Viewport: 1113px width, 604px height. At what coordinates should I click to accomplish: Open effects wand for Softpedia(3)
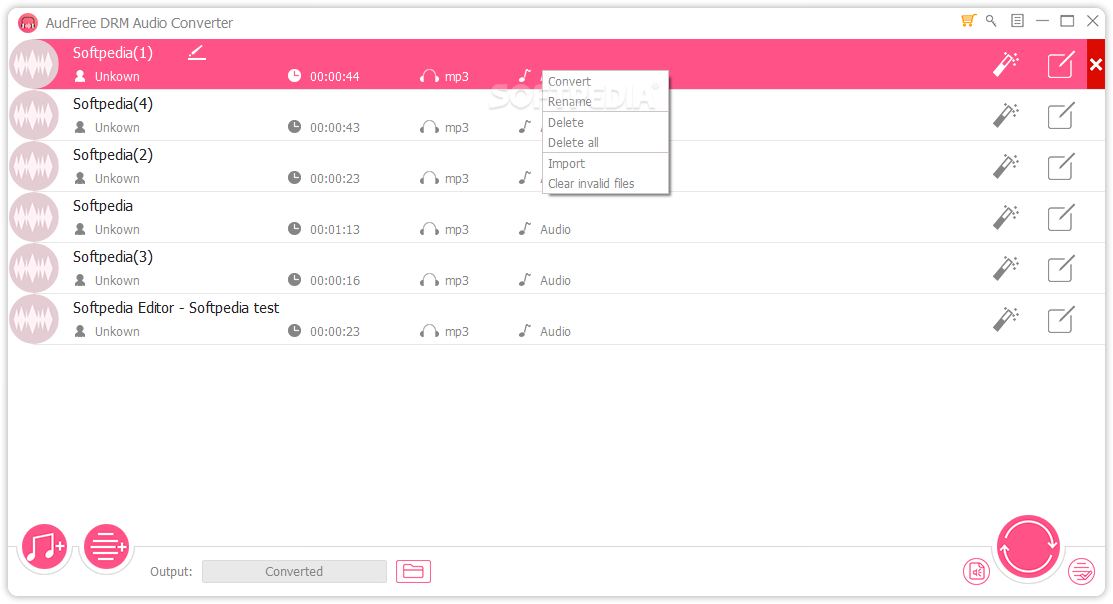click(x=1006, y=268)
